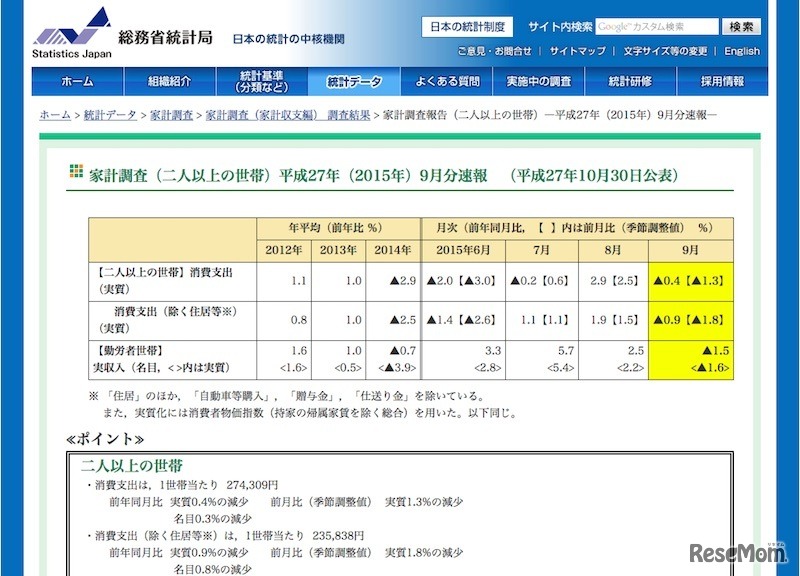
Task: Select the ホーム navigation tab
Action: [77, 81]
